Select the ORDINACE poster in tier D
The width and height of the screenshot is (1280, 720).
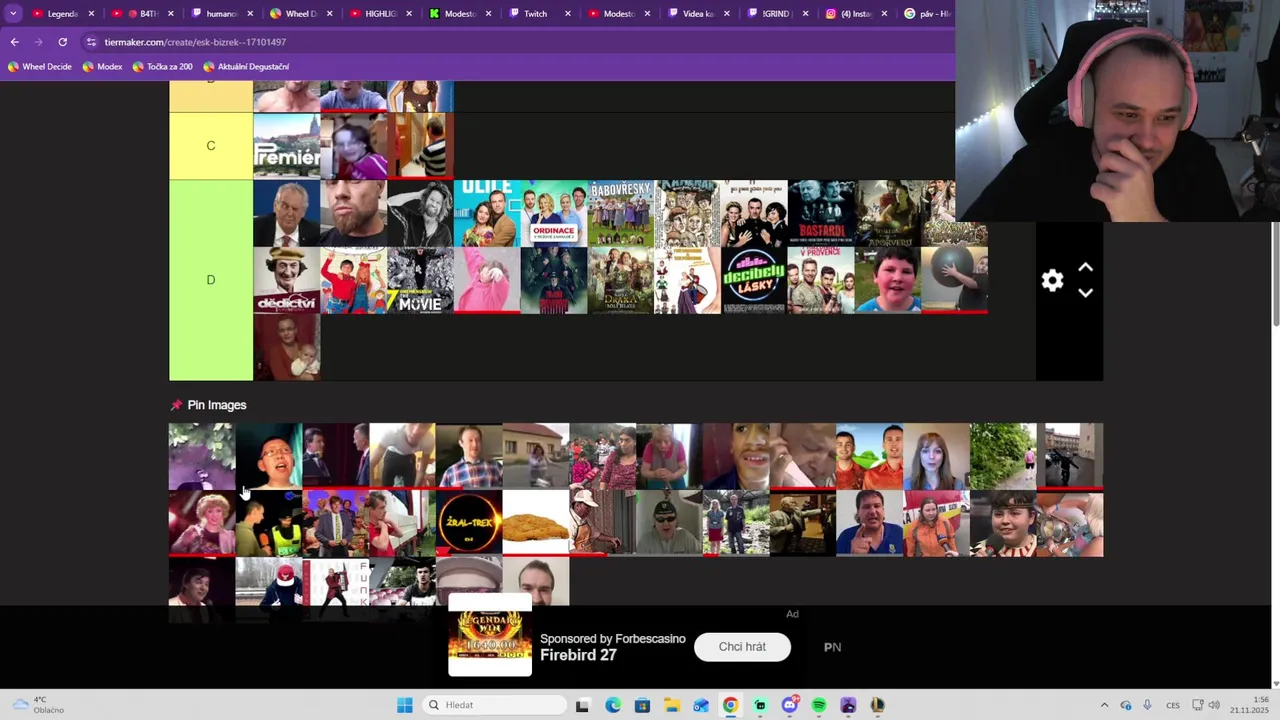pos(554,213)
